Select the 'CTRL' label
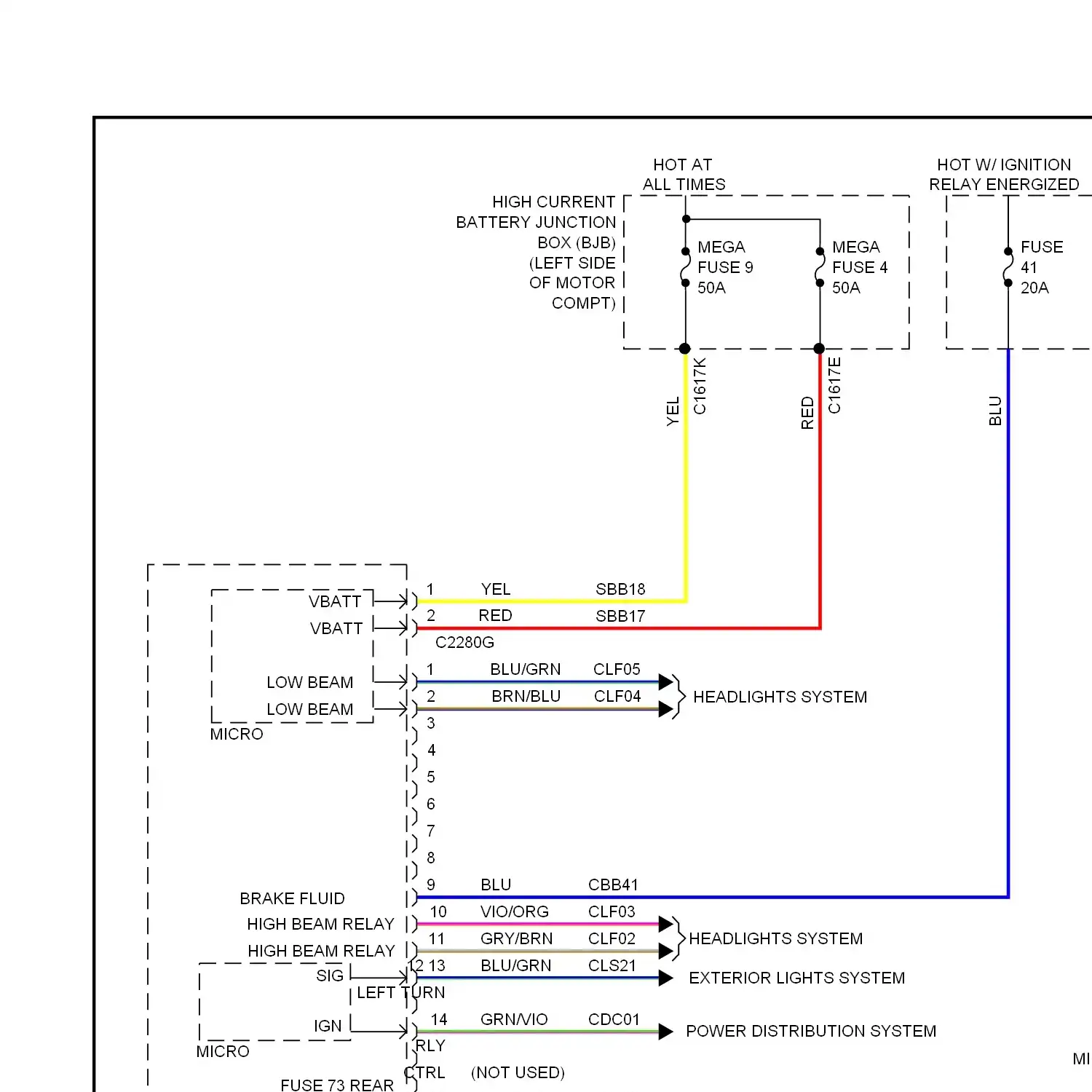 (426, 1072)
